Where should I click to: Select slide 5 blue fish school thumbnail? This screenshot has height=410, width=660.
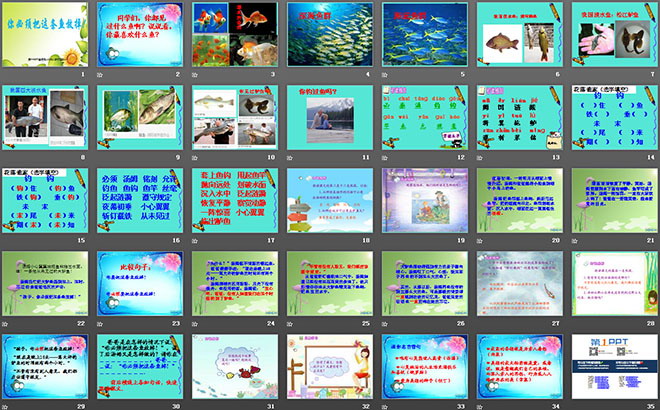[x=425, y=35]
